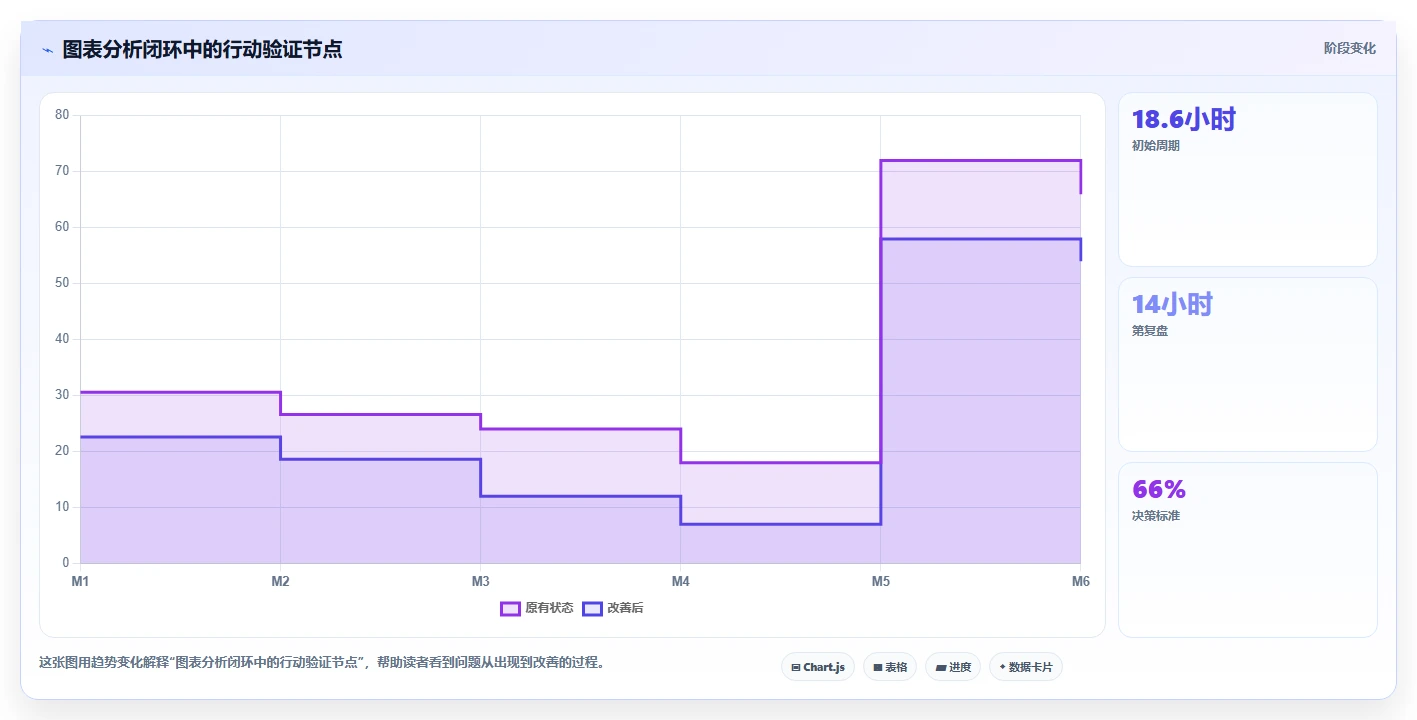Select the 表格 tag

889,667
